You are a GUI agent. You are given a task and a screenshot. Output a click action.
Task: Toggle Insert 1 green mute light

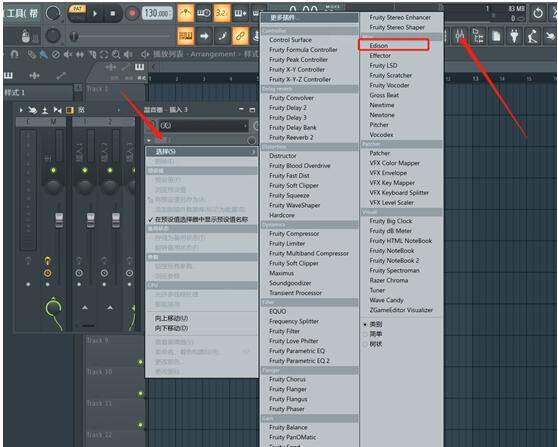coord(85,170)
